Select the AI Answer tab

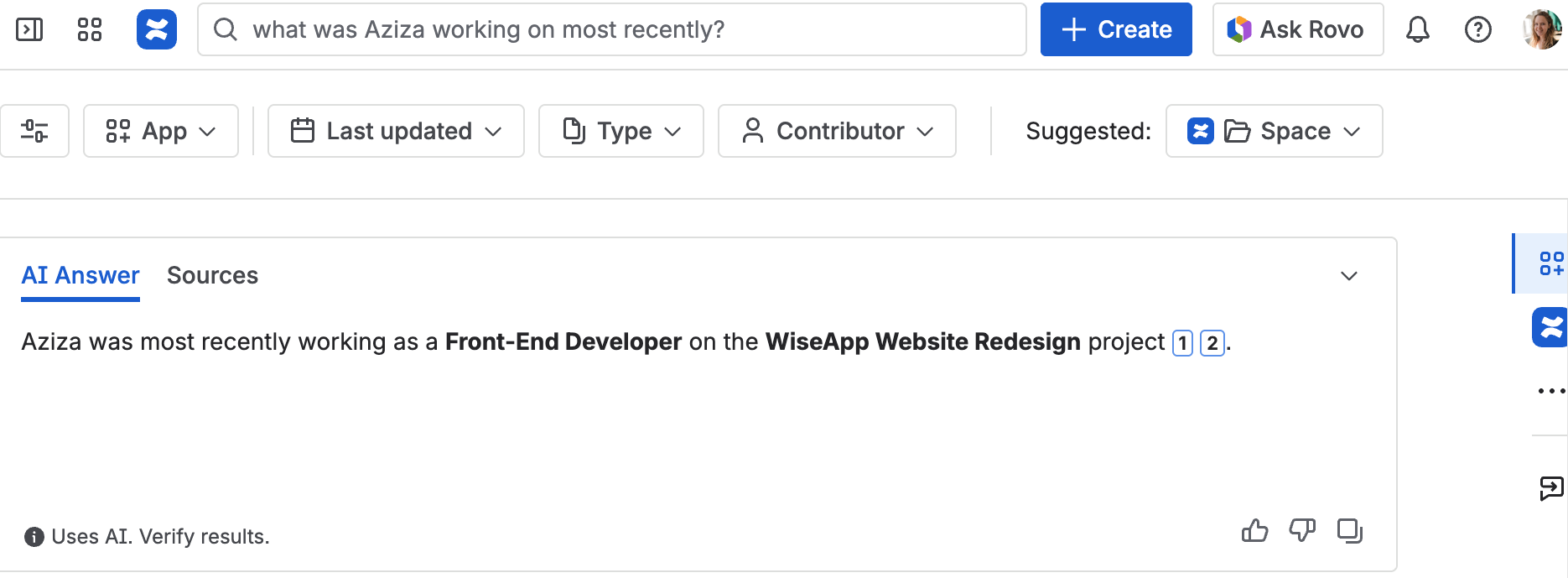(x=80, y=276)
